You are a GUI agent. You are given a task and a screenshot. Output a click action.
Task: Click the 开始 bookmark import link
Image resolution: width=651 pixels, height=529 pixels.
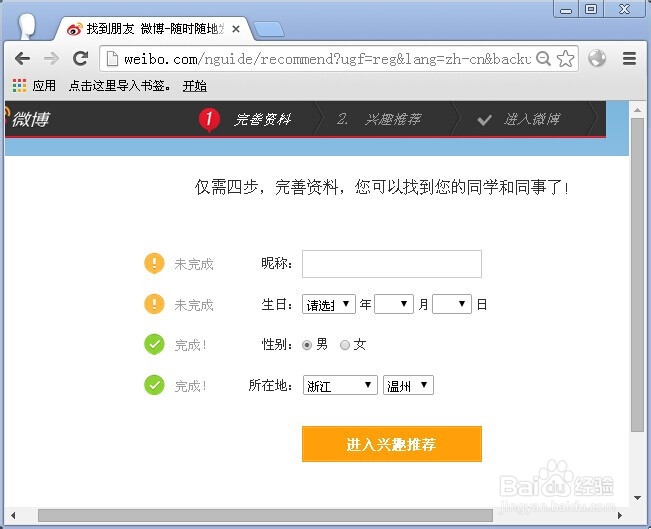(x=195, y=86)
